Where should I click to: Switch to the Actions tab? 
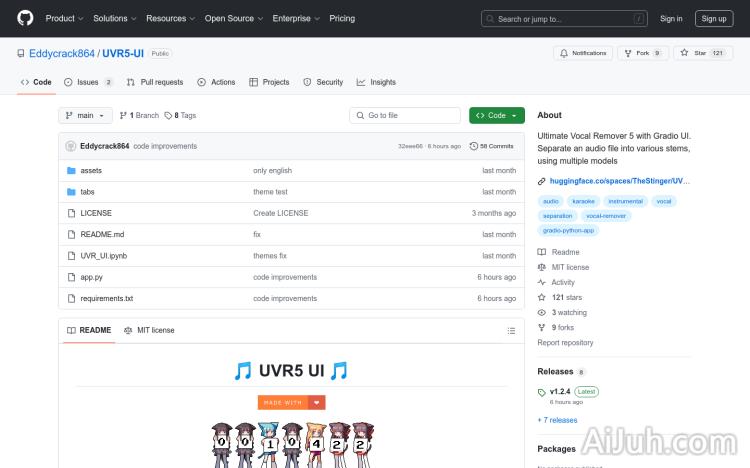(x=216, y=82)
